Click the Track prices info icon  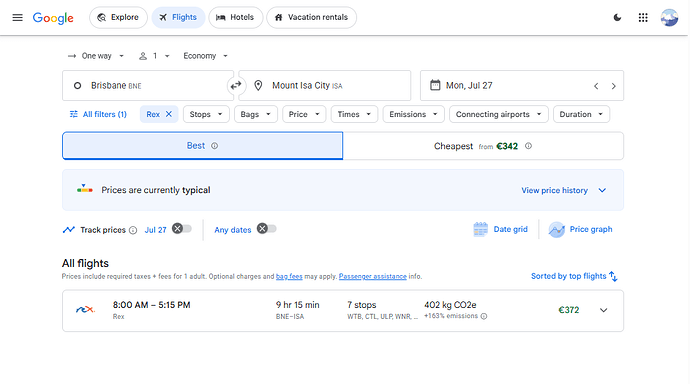tap(133, 230)
